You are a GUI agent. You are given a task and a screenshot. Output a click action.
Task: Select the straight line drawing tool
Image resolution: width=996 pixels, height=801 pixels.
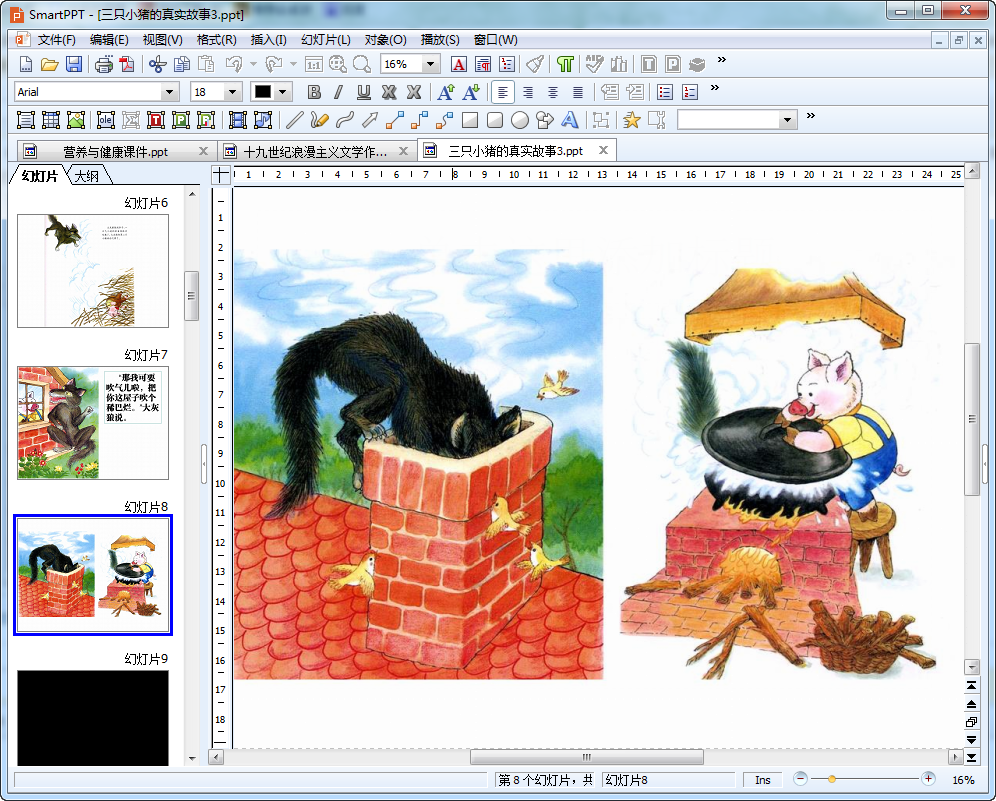(x=295, y=119)
